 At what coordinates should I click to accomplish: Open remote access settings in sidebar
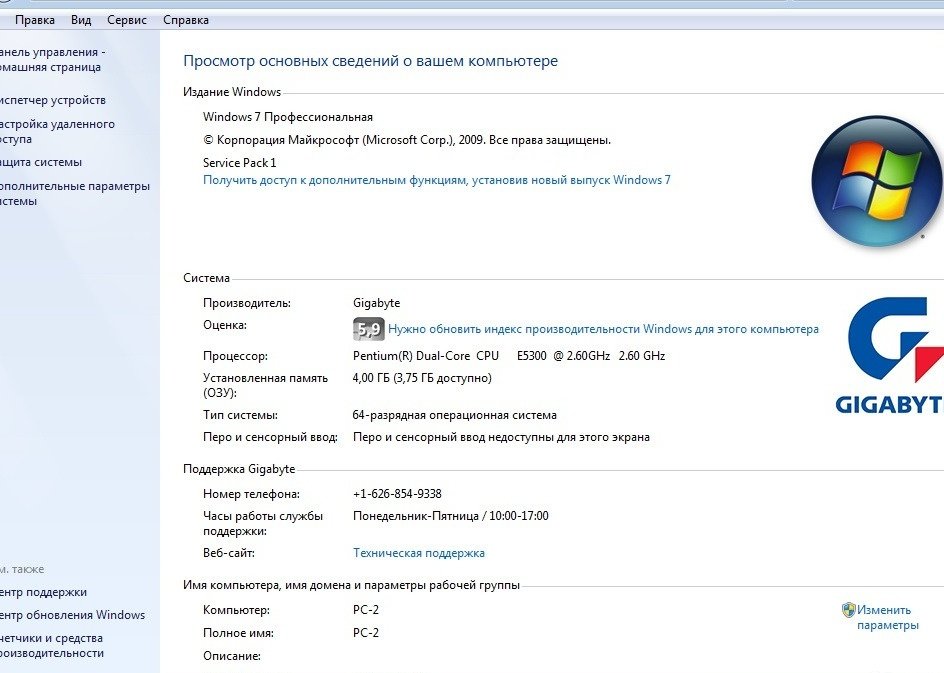click(57, 131)
